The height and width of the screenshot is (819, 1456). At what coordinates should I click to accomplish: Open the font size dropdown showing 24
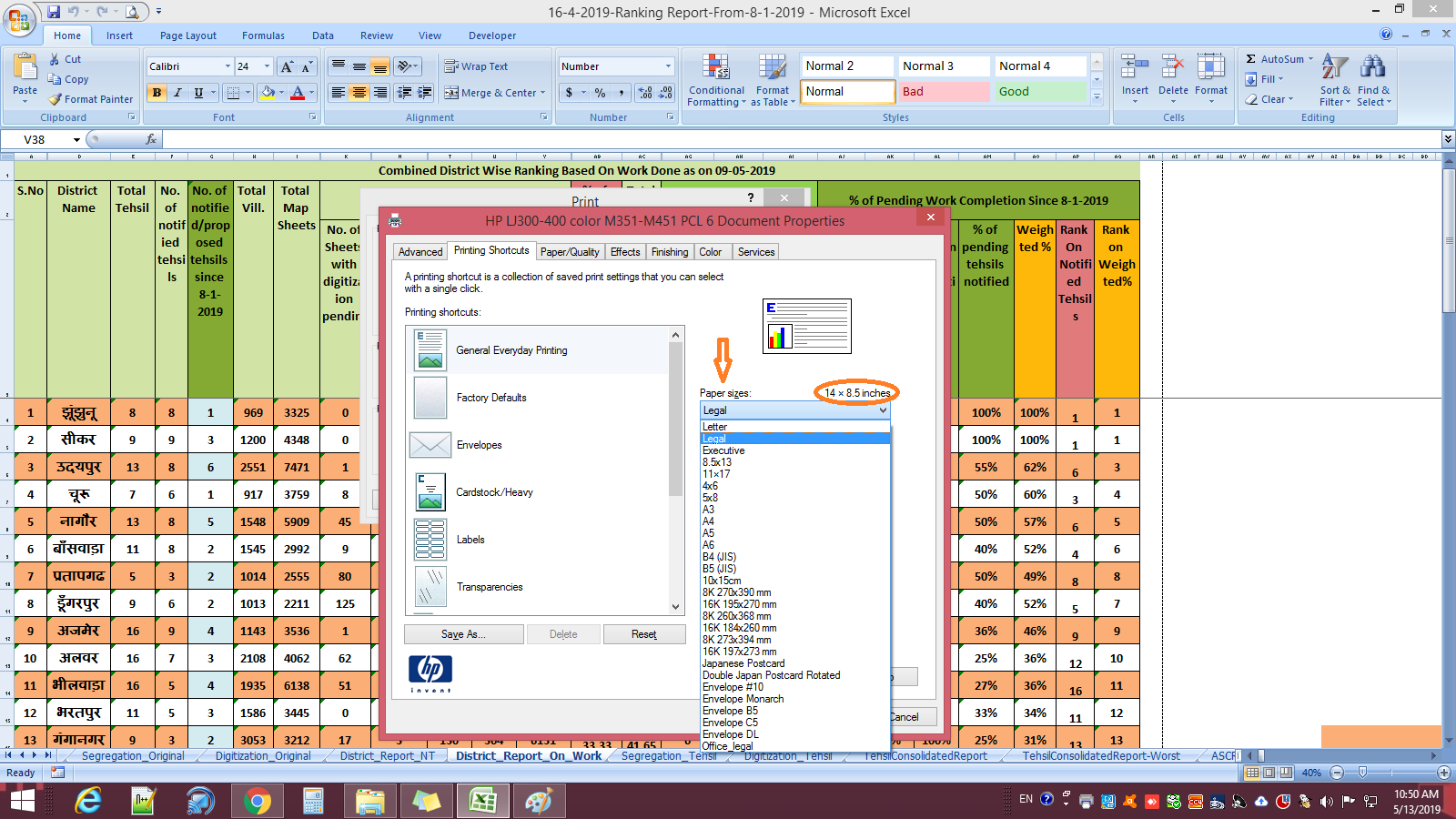pos(267,66)
